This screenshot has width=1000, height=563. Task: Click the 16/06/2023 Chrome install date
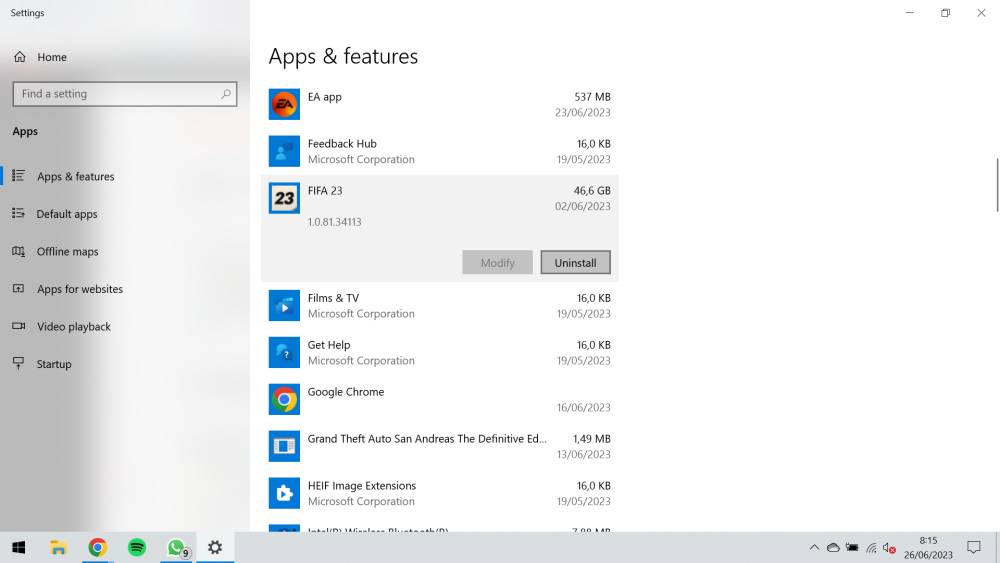(583, 407)
